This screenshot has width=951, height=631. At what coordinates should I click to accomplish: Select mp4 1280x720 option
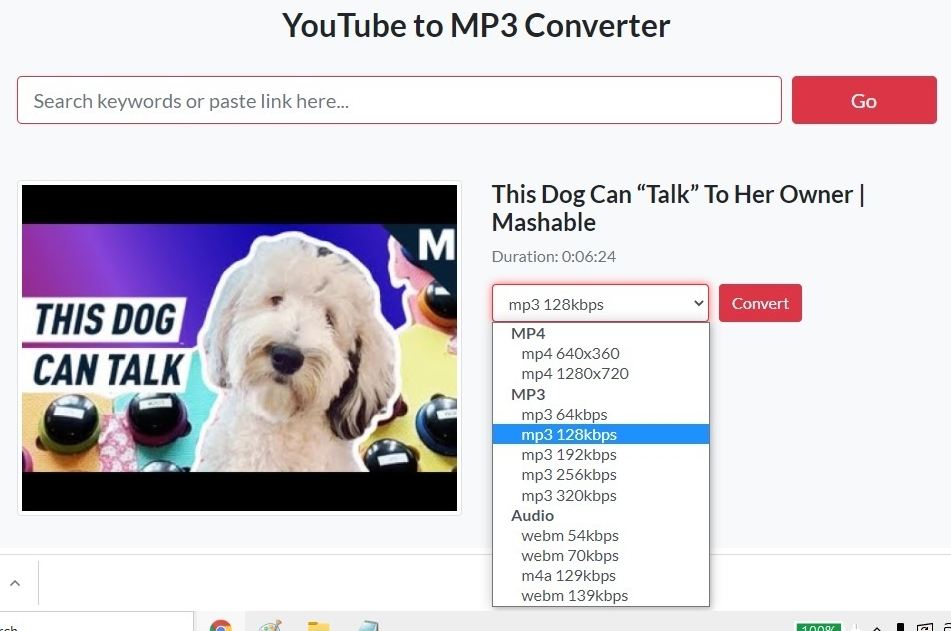(574, 373)
